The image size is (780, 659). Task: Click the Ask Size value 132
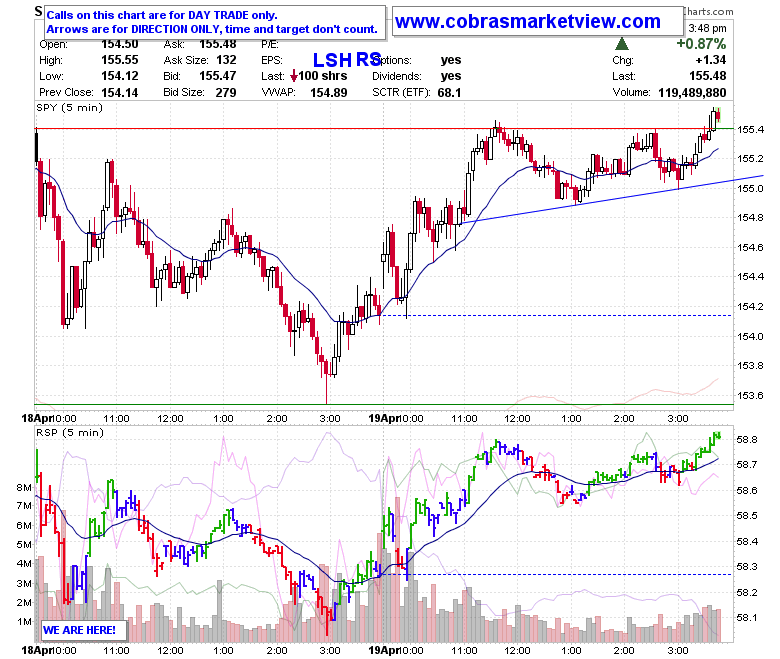226,60
